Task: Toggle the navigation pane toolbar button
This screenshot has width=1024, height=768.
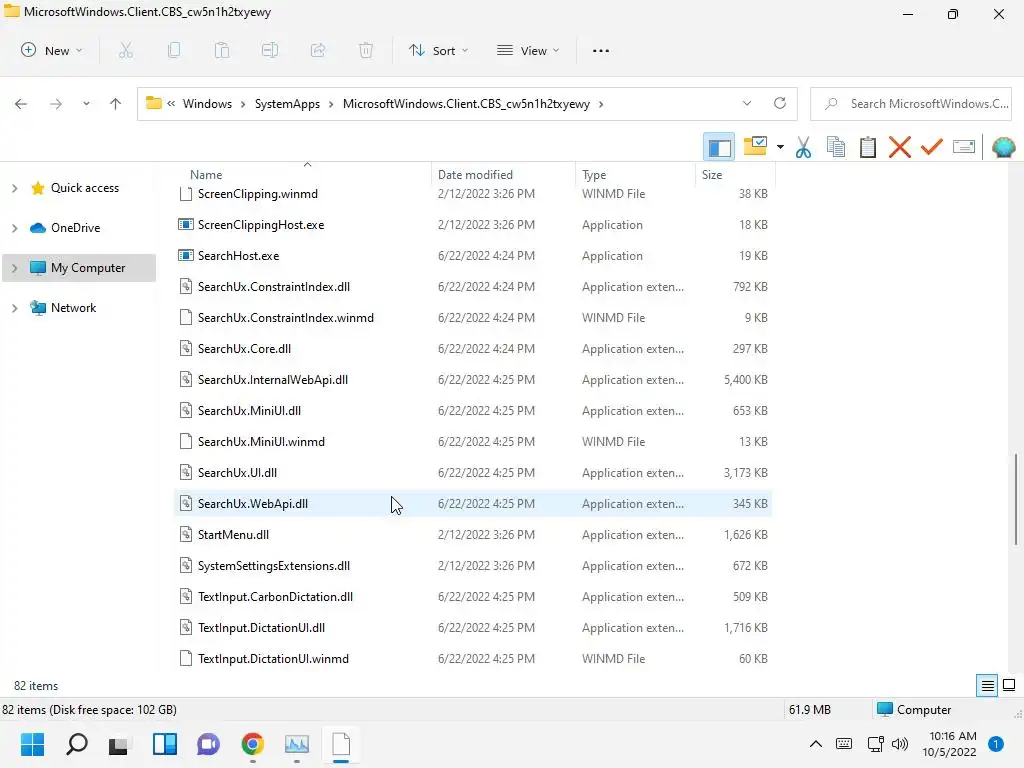Action: (x=719, y=147)
